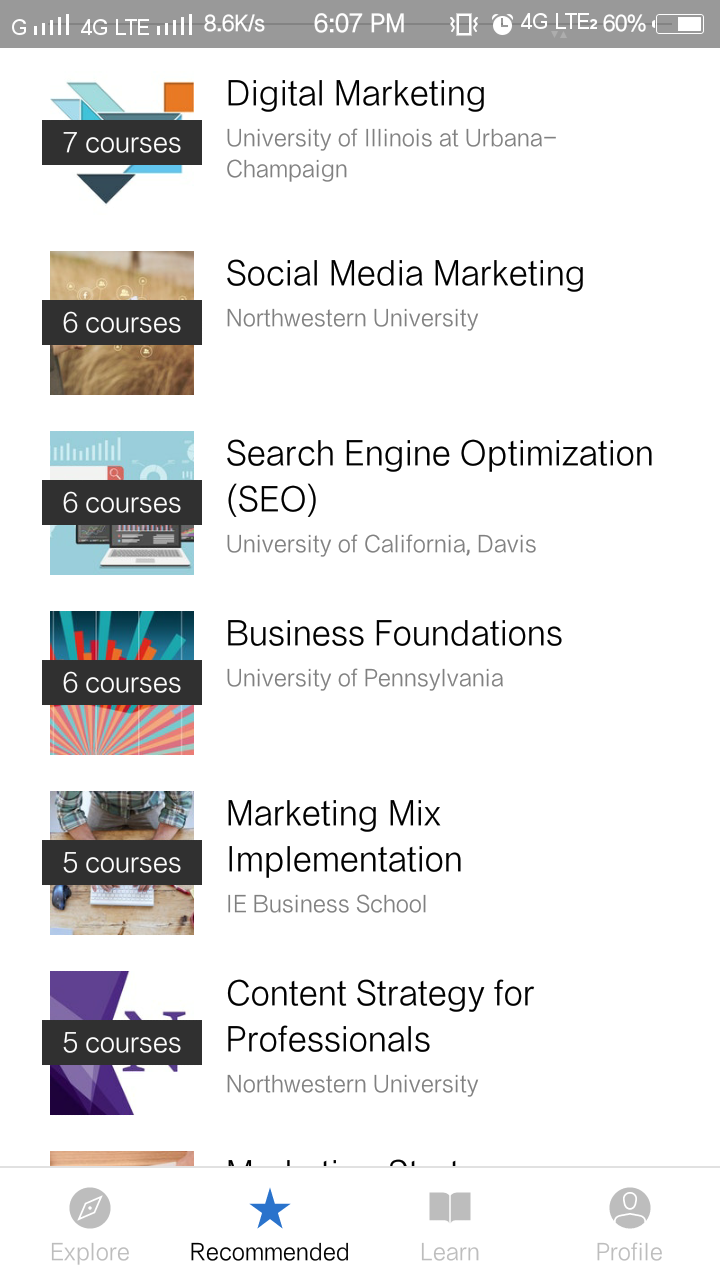The image size is (720, 1280).
Task: Open the Digital Marketing thumbnail
Action: click(122, 142)
